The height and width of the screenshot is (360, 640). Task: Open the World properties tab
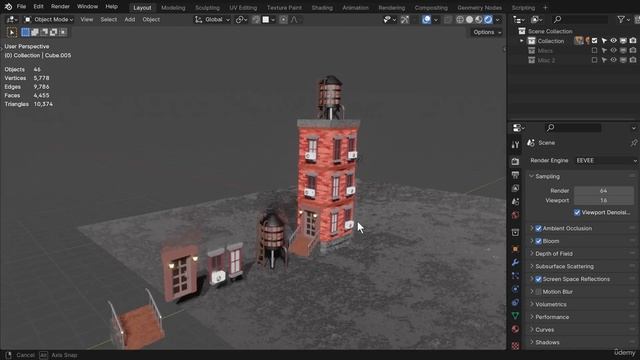[515, 216]
